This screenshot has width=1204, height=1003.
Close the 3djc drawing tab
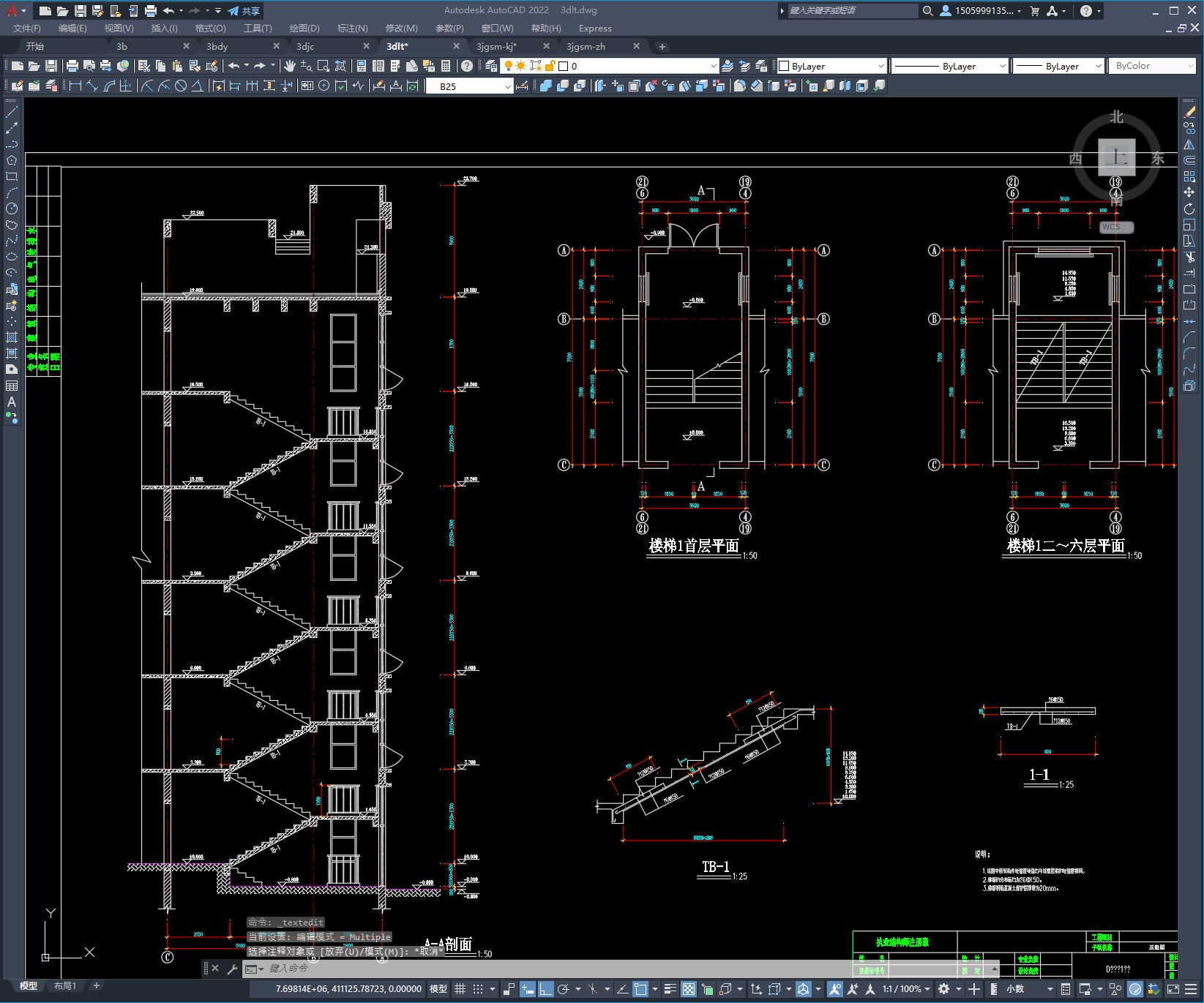coord(367,46)
